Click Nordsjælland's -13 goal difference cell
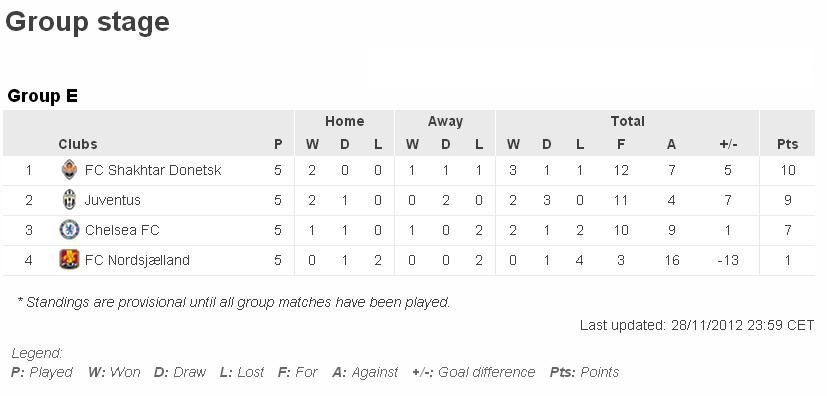This screenshot has height=396, width=827. click(x=728, y=260)
